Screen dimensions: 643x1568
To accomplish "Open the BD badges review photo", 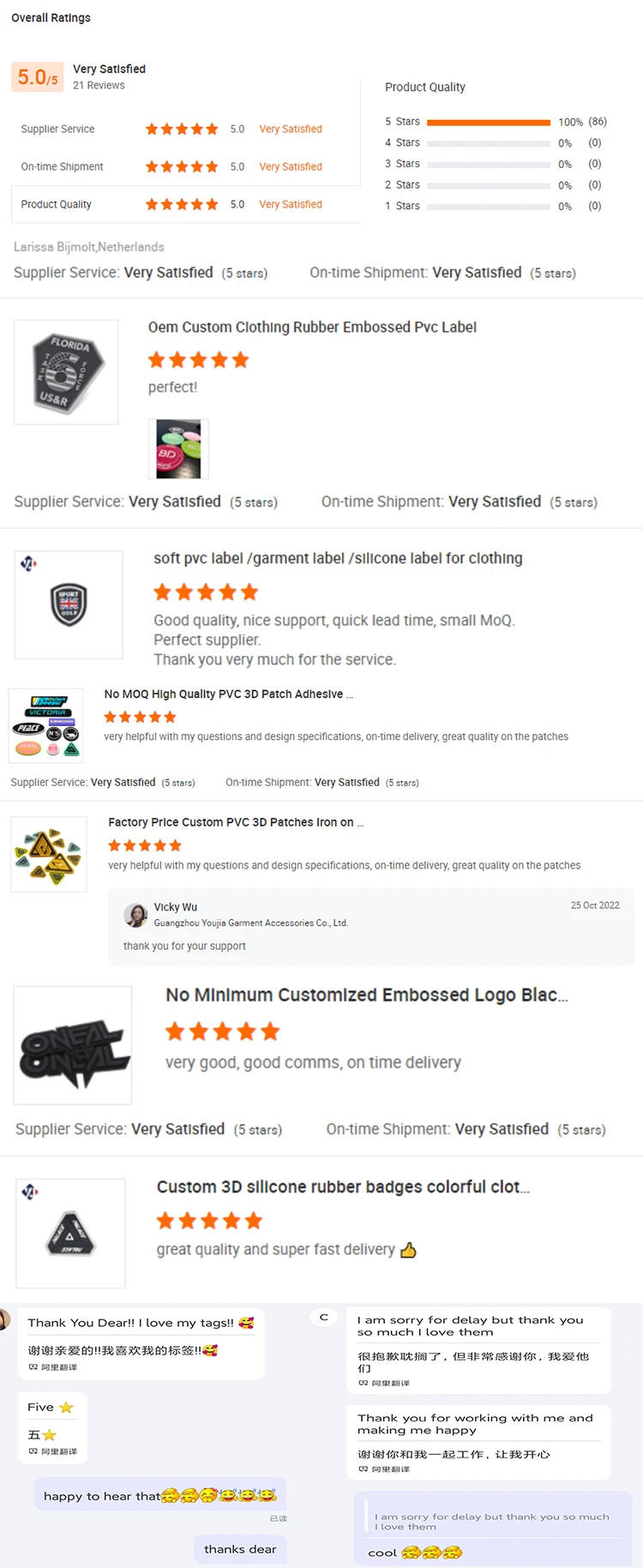I will tap(178, 448).
